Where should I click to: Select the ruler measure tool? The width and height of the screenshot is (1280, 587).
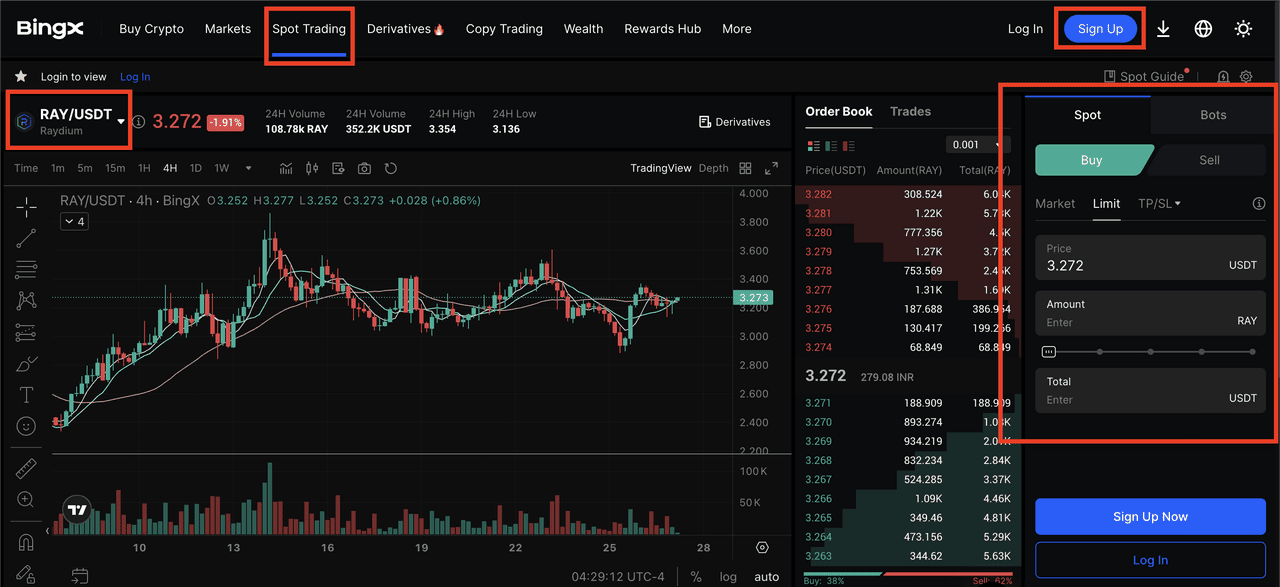pos(27,468)
